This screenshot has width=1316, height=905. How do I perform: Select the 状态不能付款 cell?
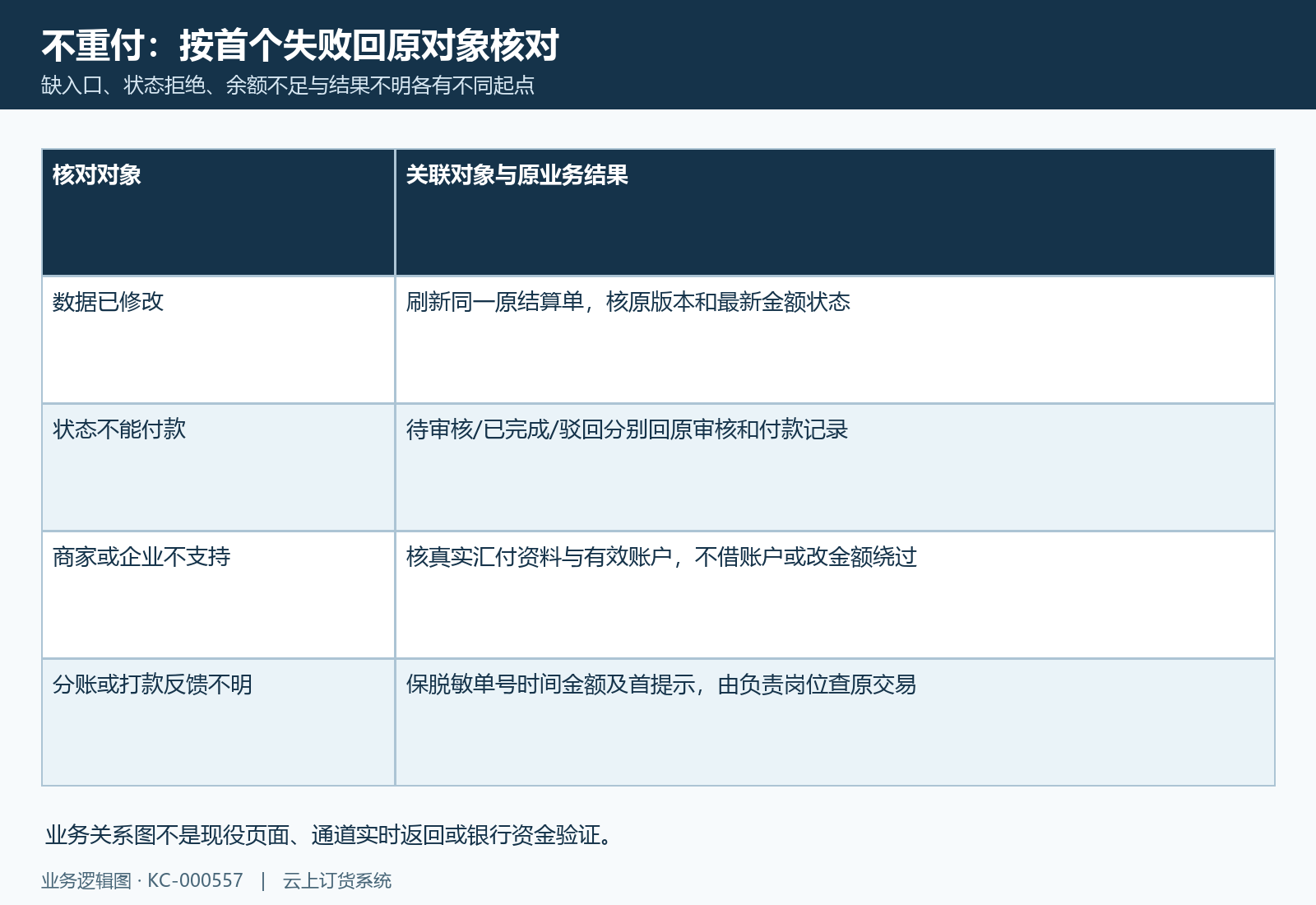point(218,467)
